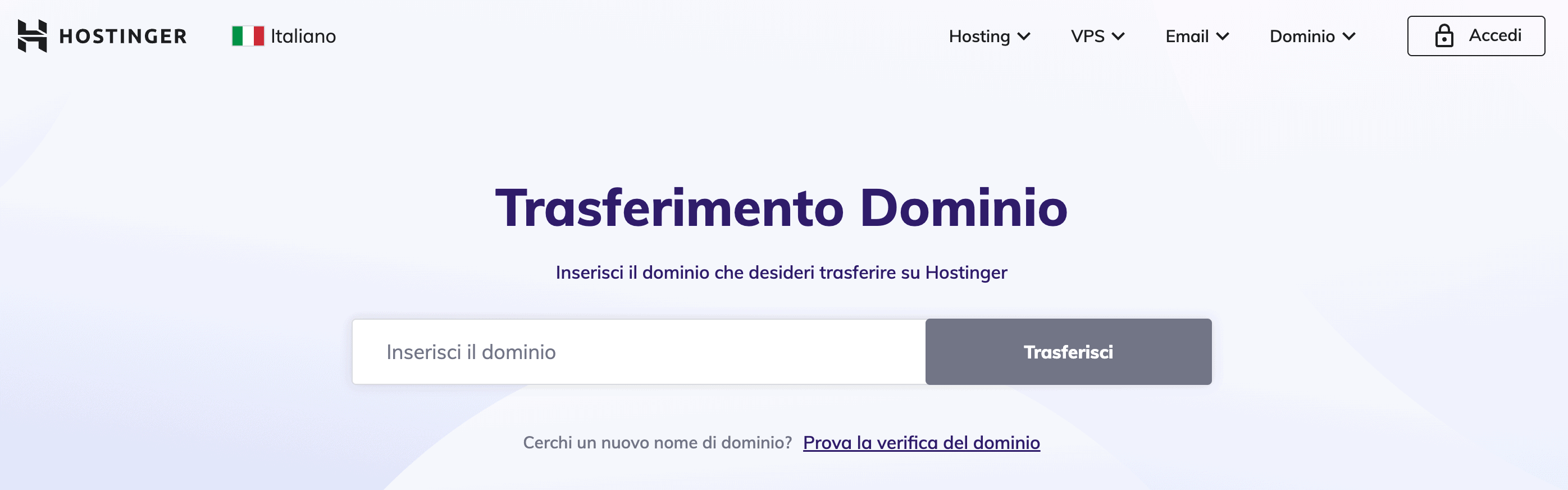This screenshot has height=490, width=1568.
Task: Open the Hosting menu item
Action: pos(979,37)
